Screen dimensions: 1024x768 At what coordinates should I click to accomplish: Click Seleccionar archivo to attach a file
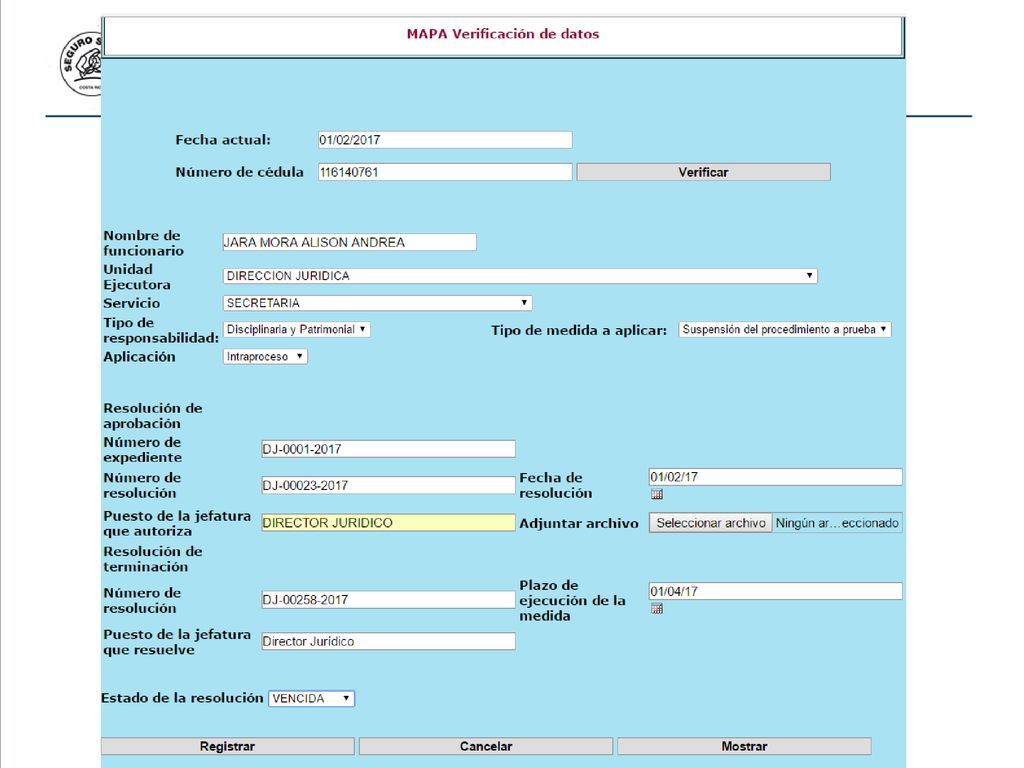[711, 523]
